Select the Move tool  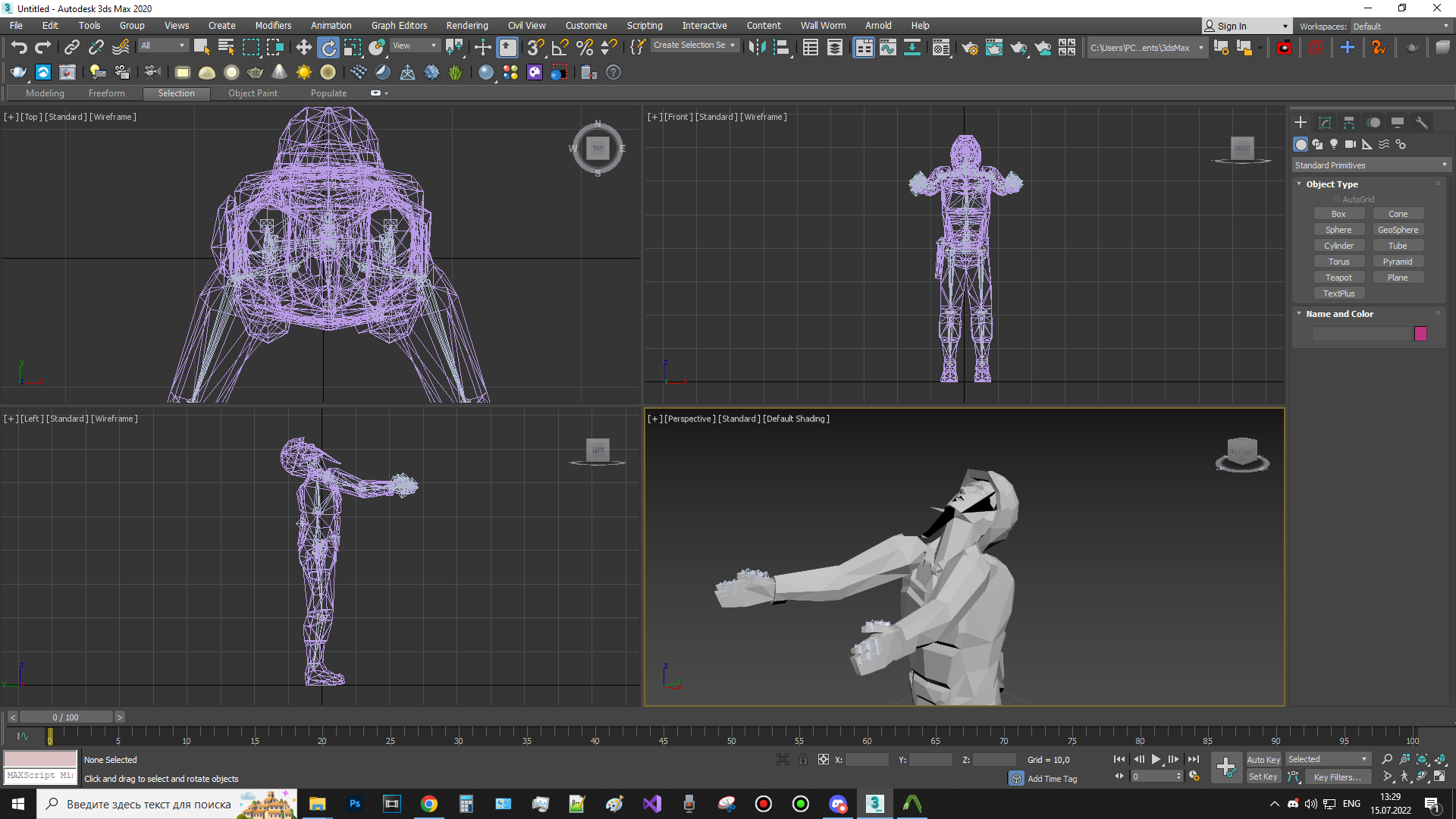click(303, 48)
